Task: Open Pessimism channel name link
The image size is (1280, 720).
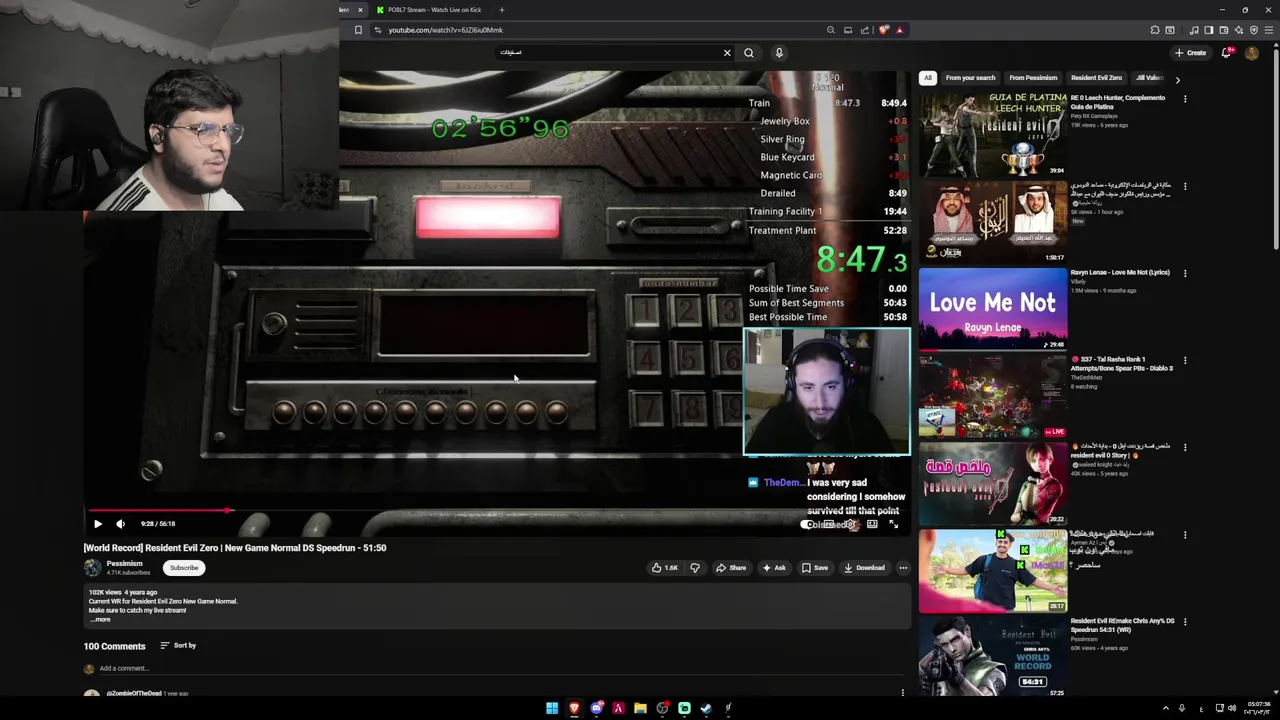Action: tap(124, 564)
